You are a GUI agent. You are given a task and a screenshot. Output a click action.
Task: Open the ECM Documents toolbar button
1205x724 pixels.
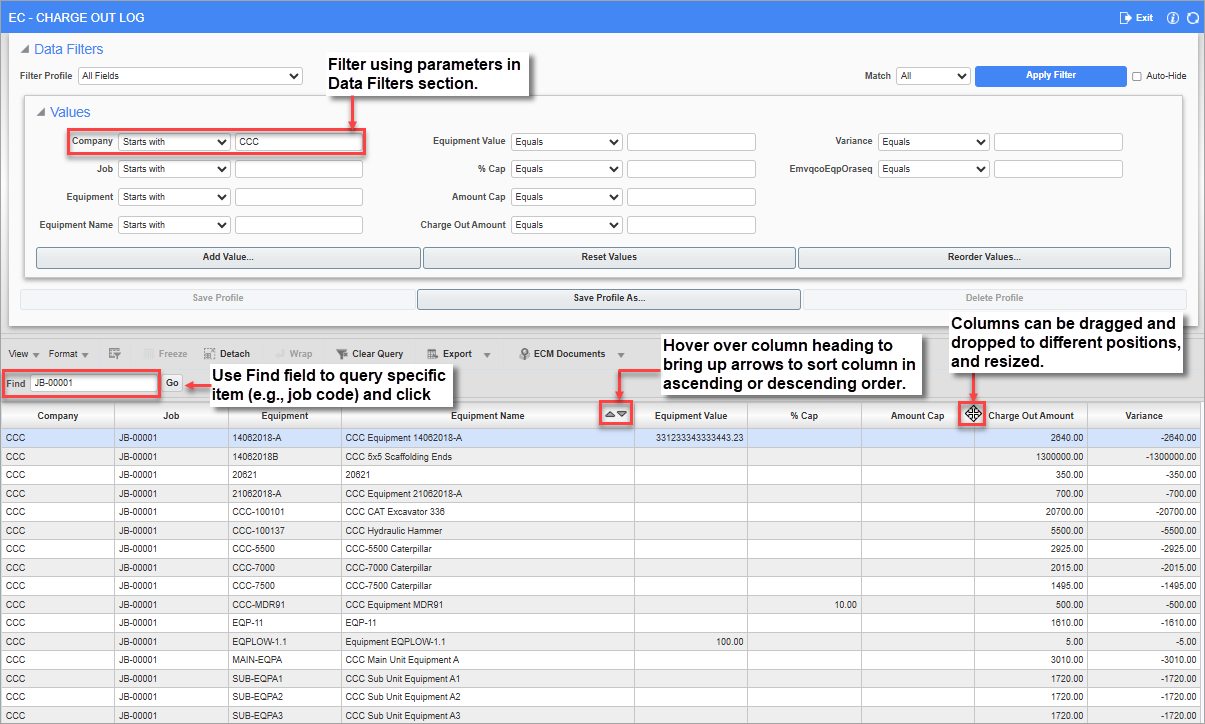click(562, 354)
